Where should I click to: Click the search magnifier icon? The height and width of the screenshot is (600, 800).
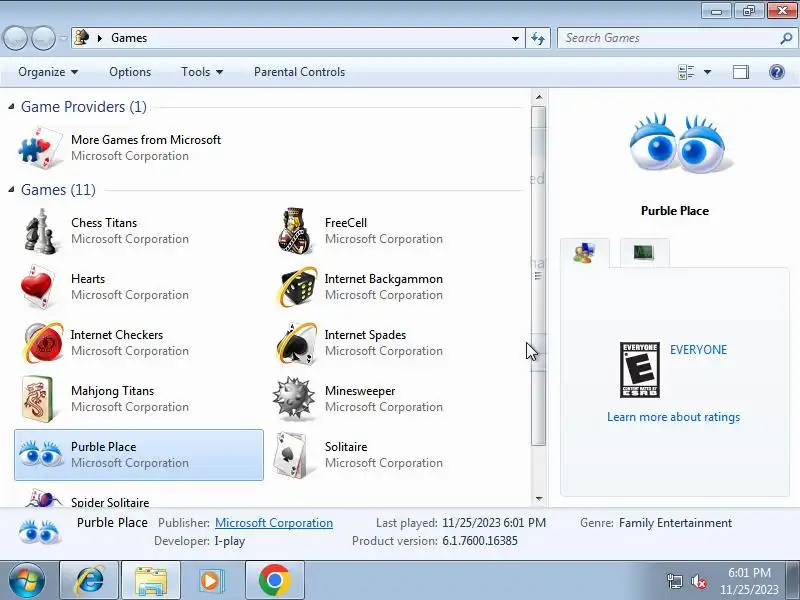[786, 38]
